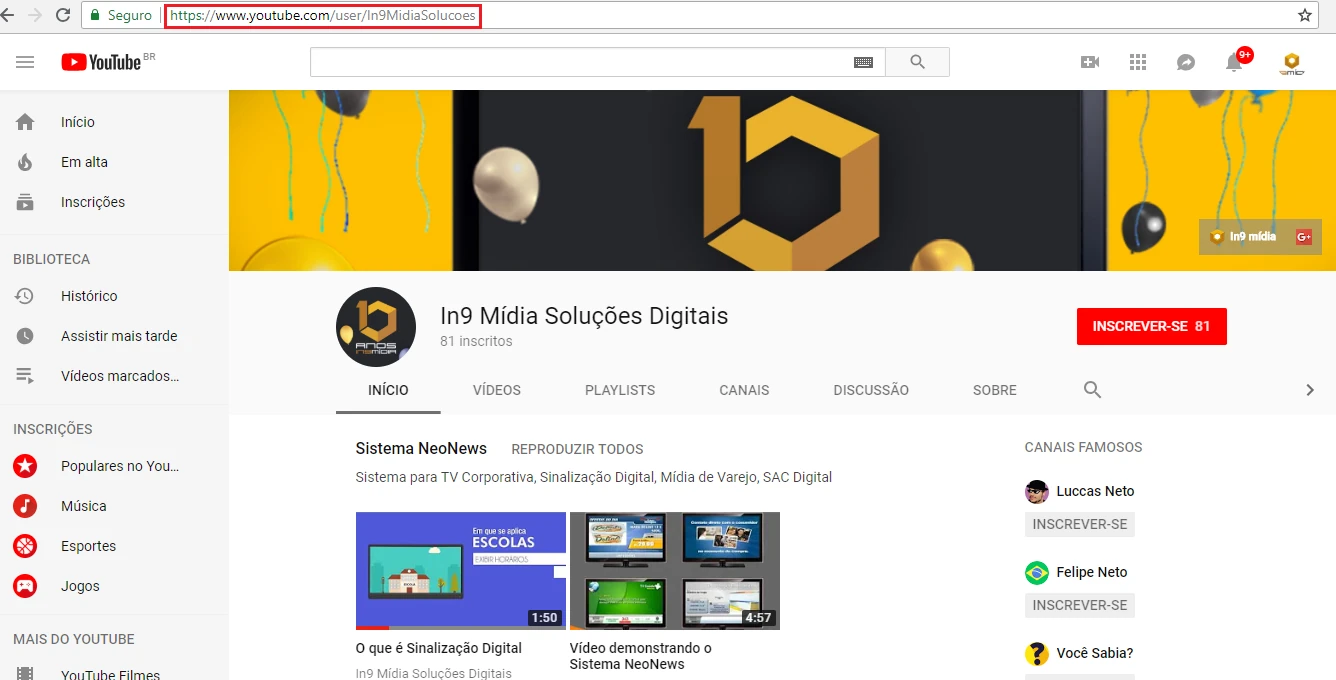Click the Assistir mais tarde clock icon
This screenshot has width=1336, height=680.
25,336
